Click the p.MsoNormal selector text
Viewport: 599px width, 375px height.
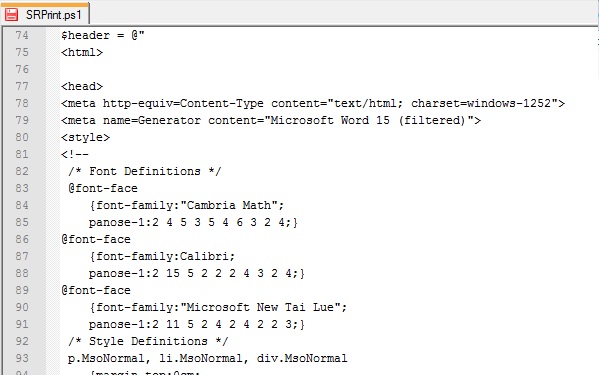click(x=106, y=358)
